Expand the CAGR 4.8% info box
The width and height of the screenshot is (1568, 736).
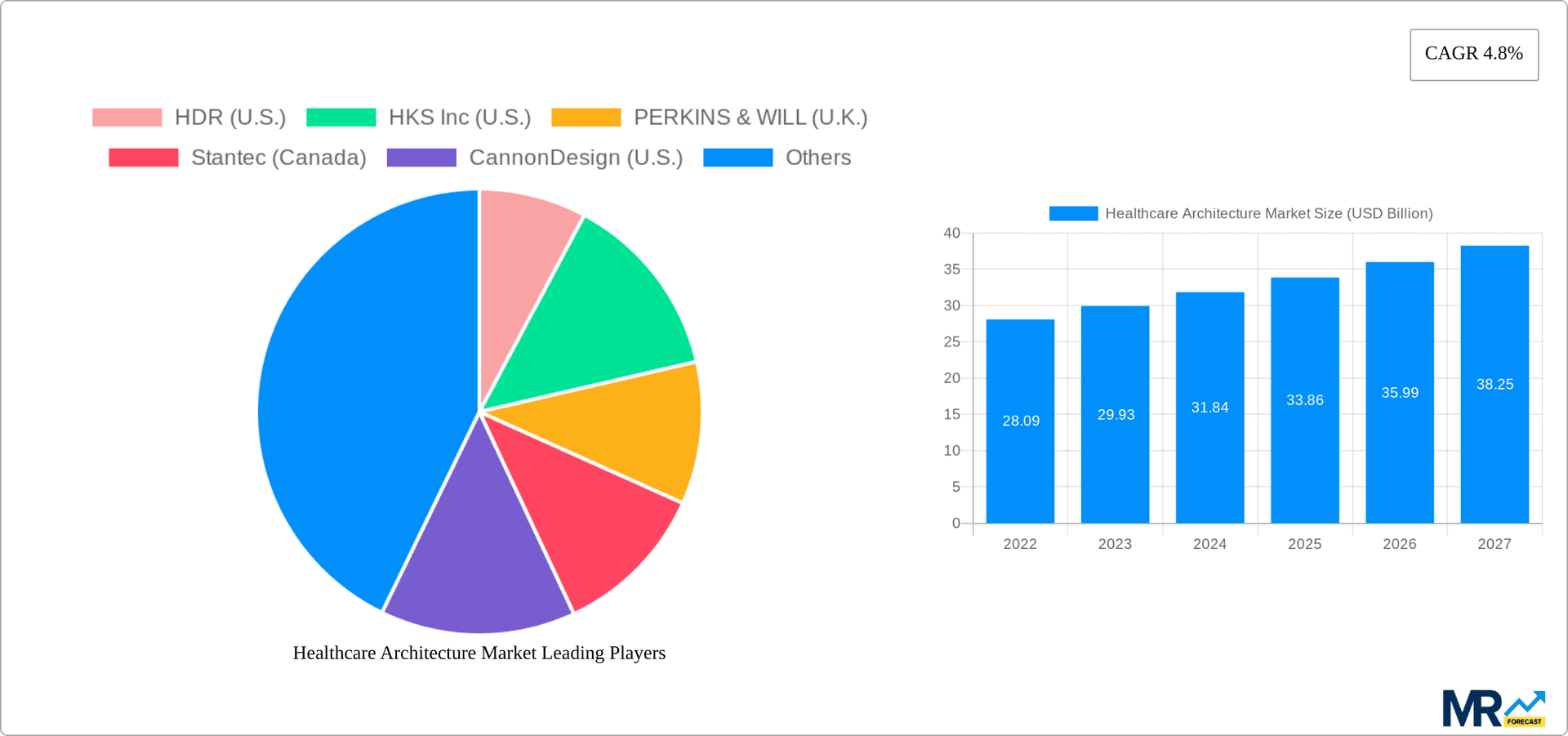(x=1473, y=54)
